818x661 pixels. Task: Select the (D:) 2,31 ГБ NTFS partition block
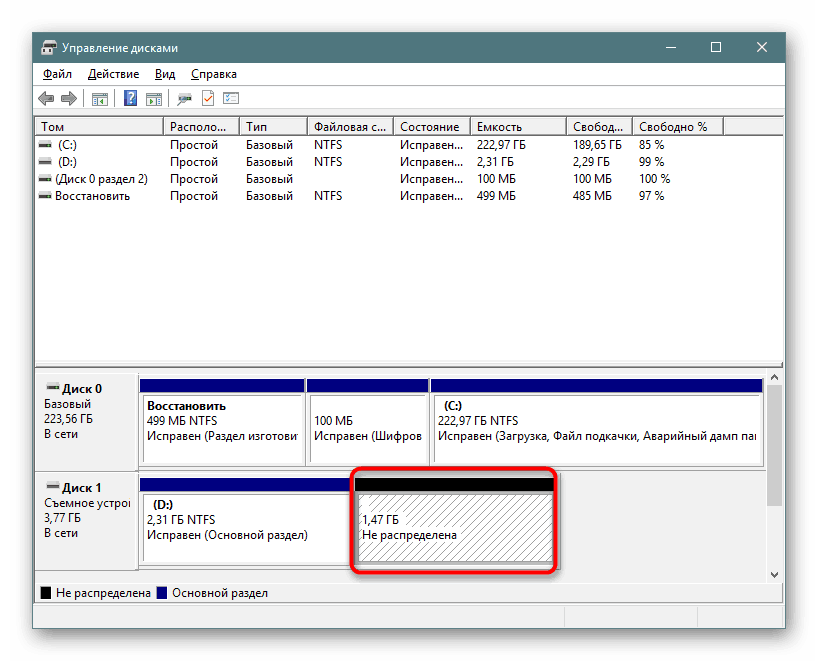245,528
